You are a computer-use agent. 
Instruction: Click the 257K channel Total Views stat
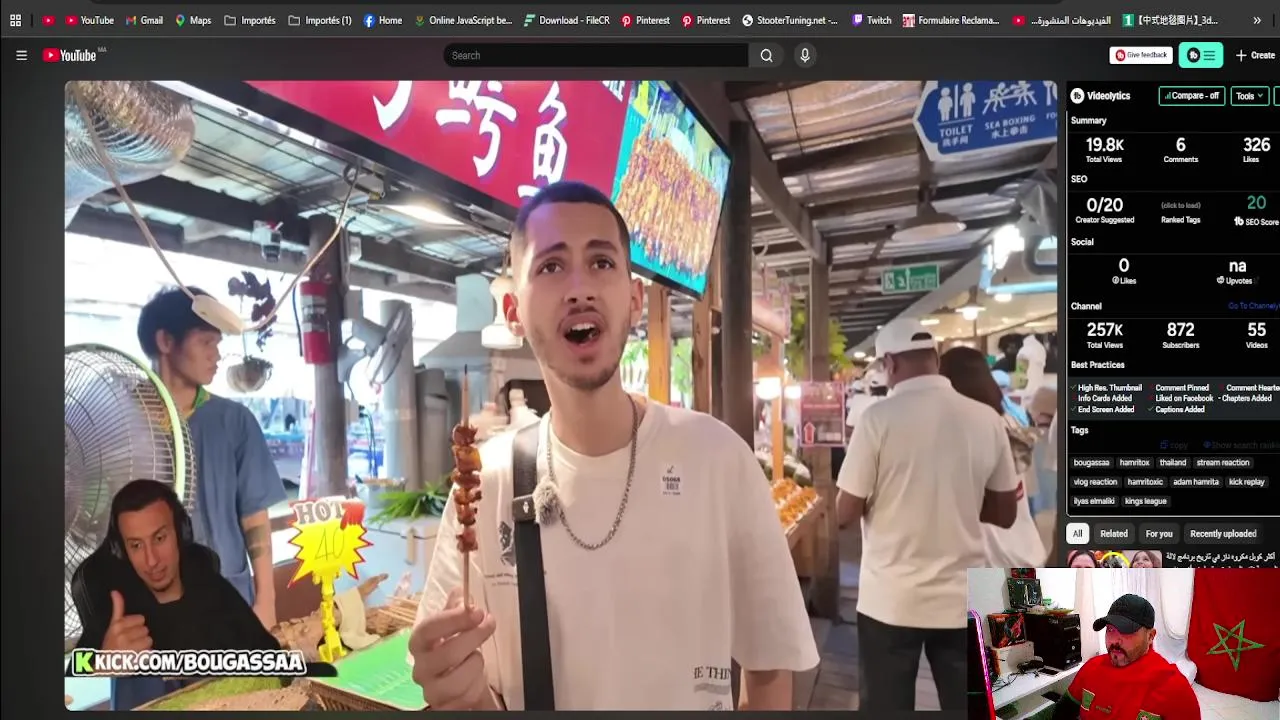(x=1104, y=334)
